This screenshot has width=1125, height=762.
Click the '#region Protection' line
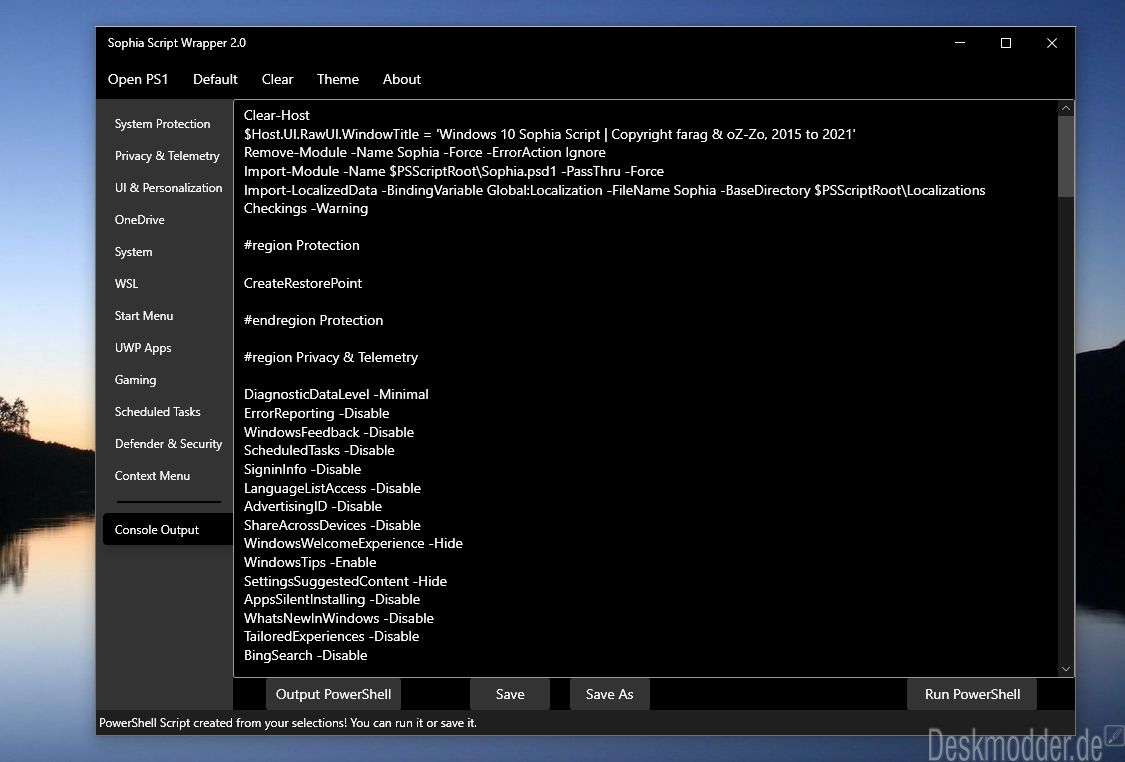(x=301, y=245)
